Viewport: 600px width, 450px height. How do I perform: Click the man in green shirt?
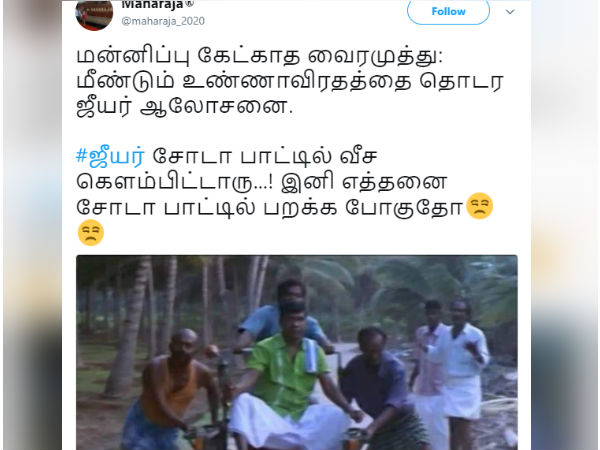tap(286, 379)
